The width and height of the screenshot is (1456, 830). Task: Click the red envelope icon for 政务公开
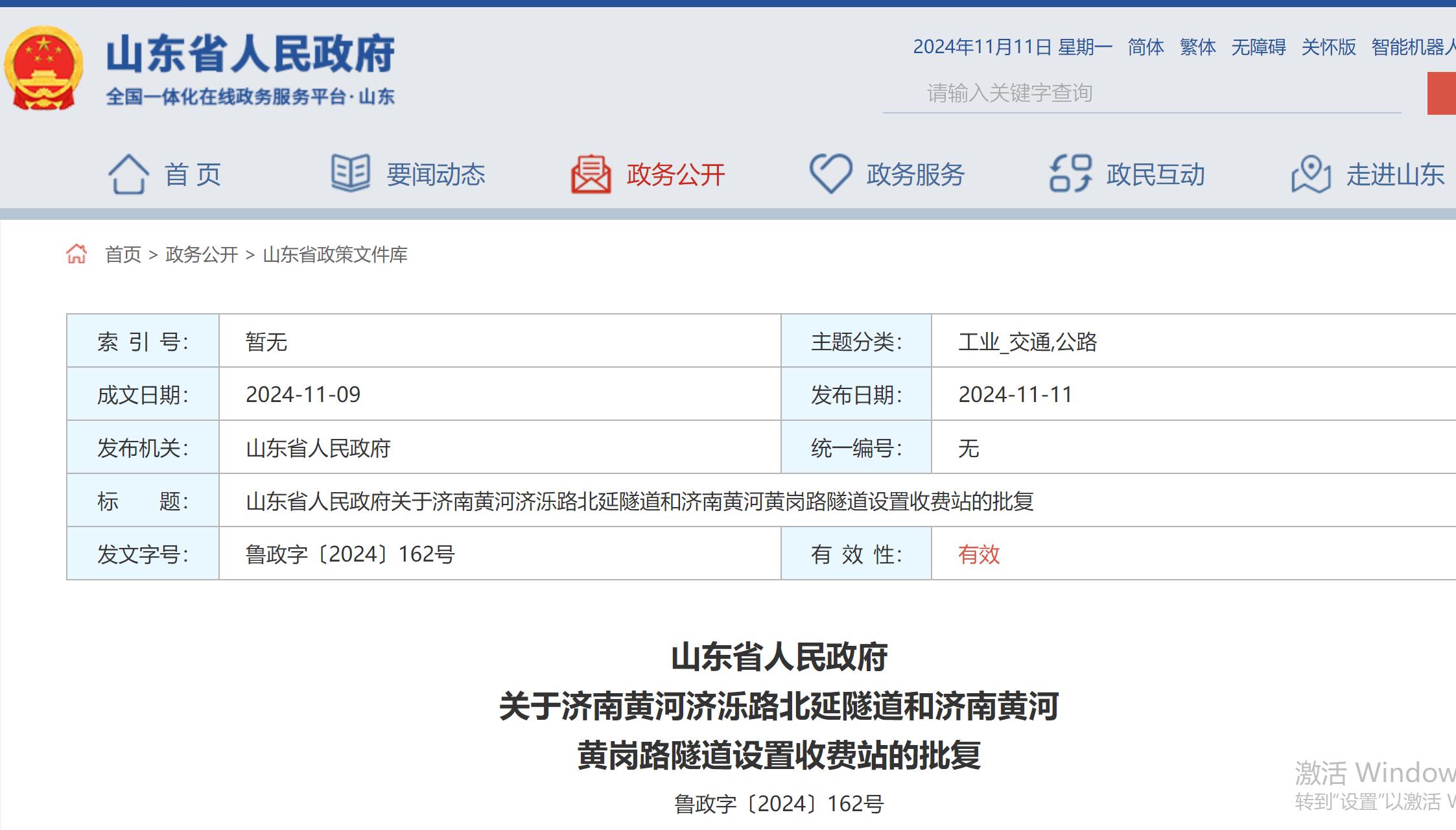click(x=591, y=174)
